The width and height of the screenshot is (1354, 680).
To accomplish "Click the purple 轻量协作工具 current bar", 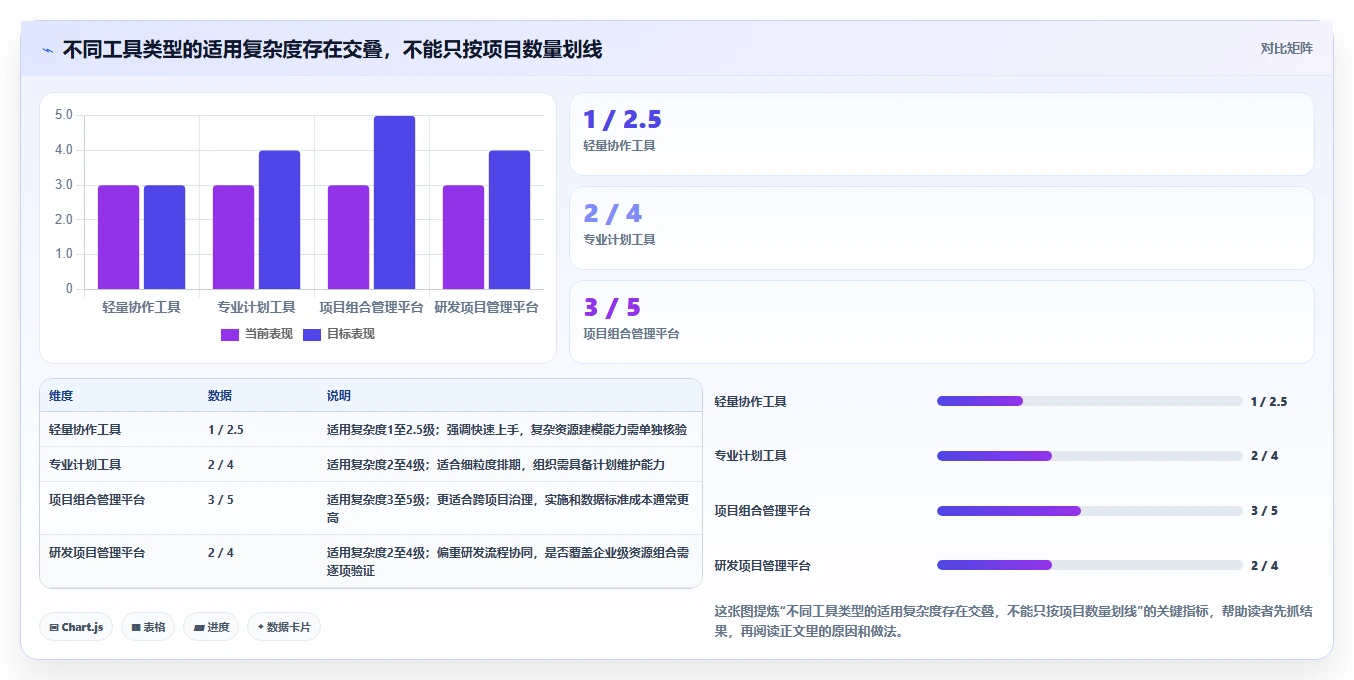I will point(118,237).
